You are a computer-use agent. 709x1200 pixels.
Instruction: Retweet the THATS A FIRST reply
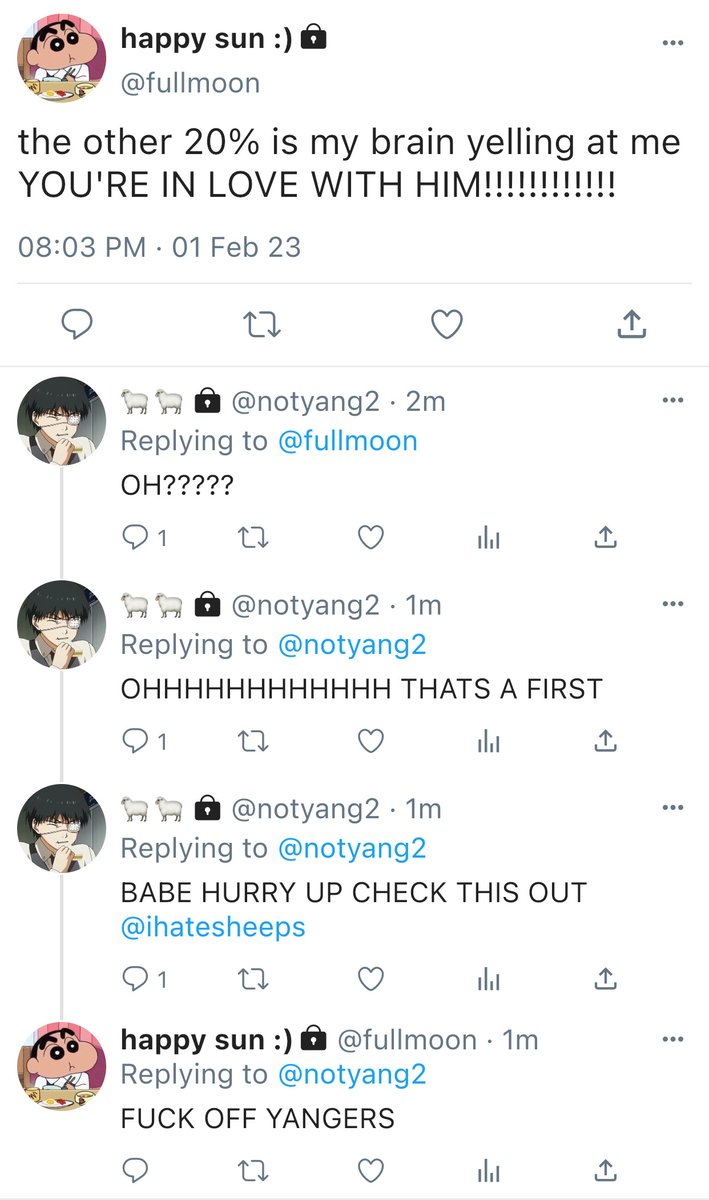pos(255,741)
